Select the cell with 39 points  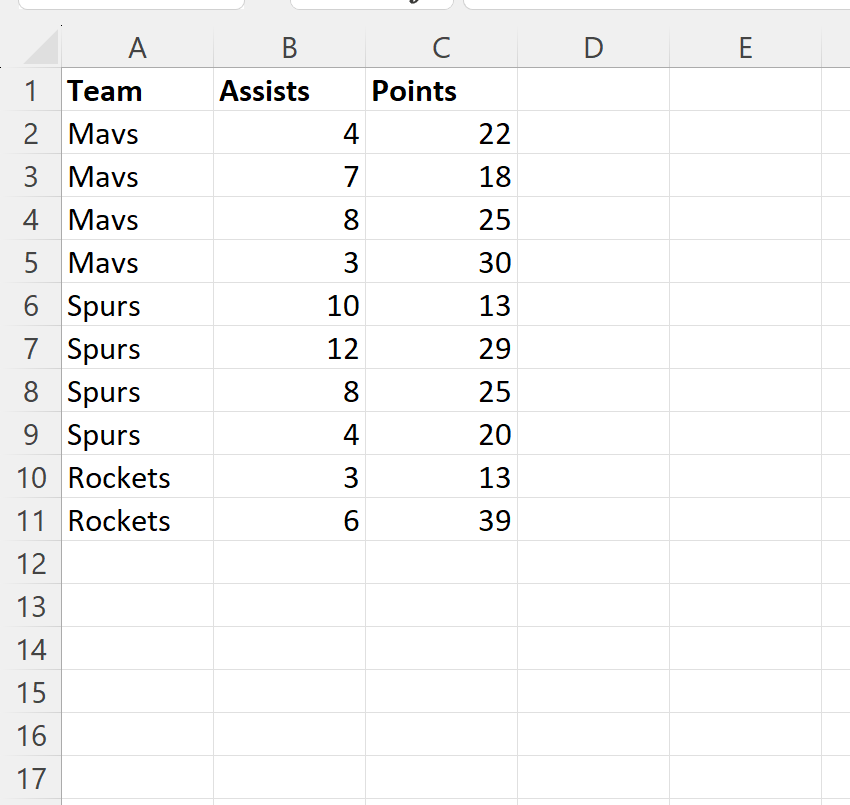coord(441,521)
